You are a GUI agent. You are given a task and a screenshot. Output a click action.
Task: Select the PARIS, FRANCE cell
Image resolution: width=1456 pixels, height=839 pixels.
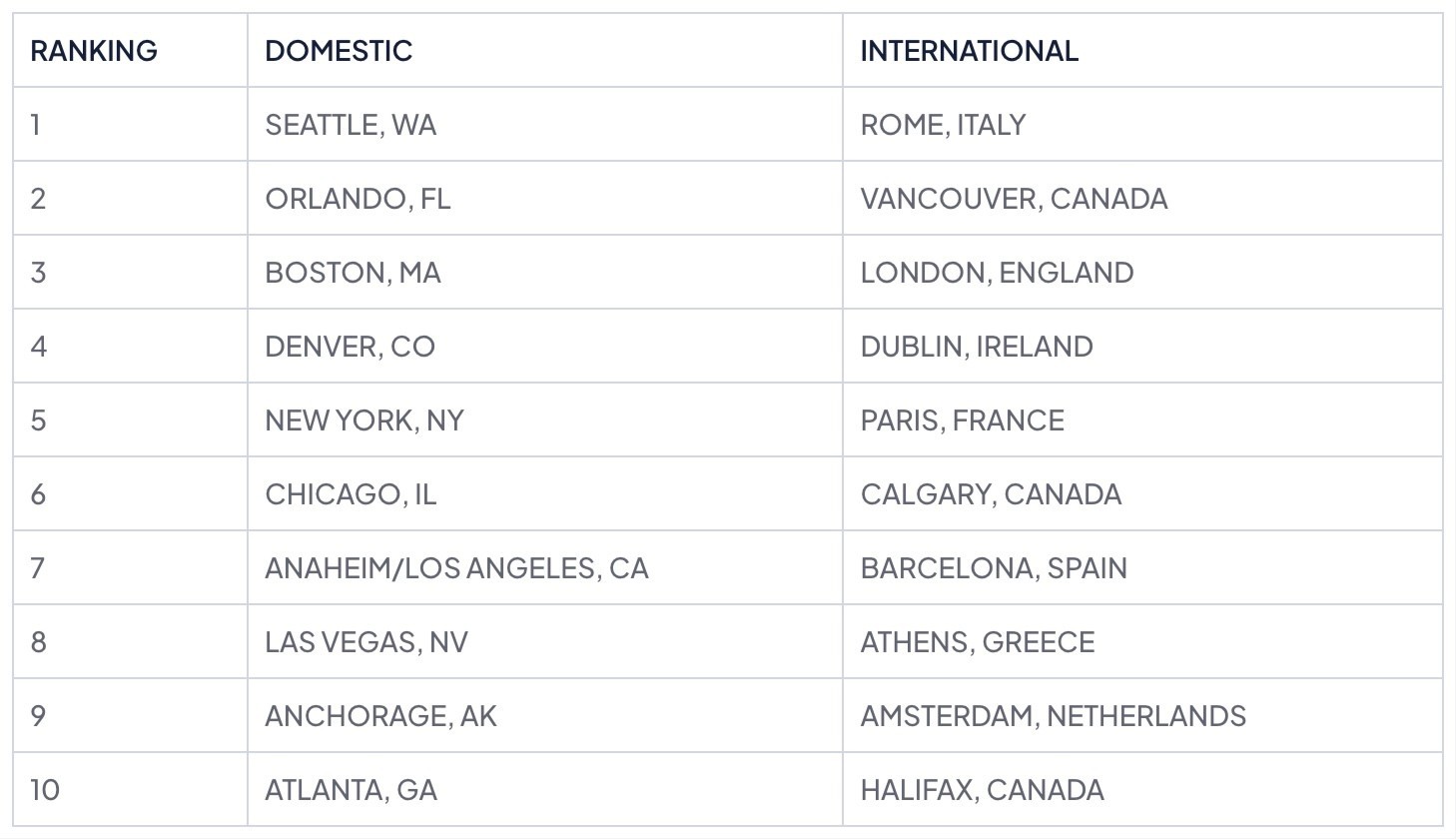pyautogui.click(x=962, y=420)
